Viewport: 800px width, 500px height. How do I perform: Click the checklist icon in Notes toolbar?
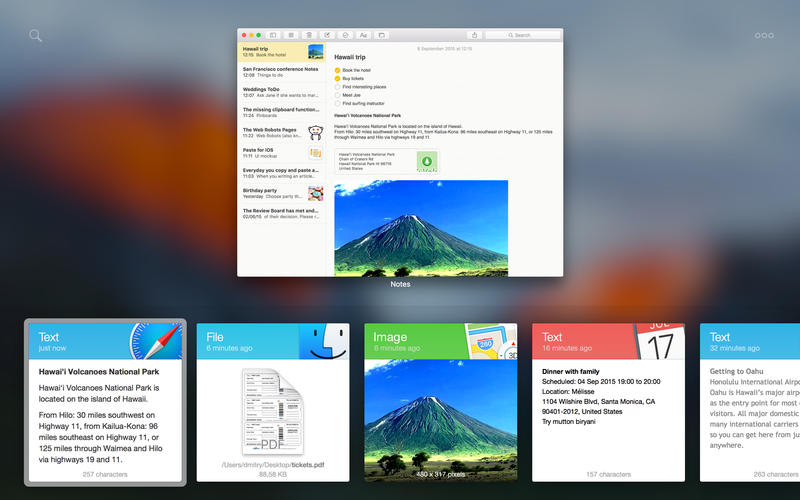(345, 35)
